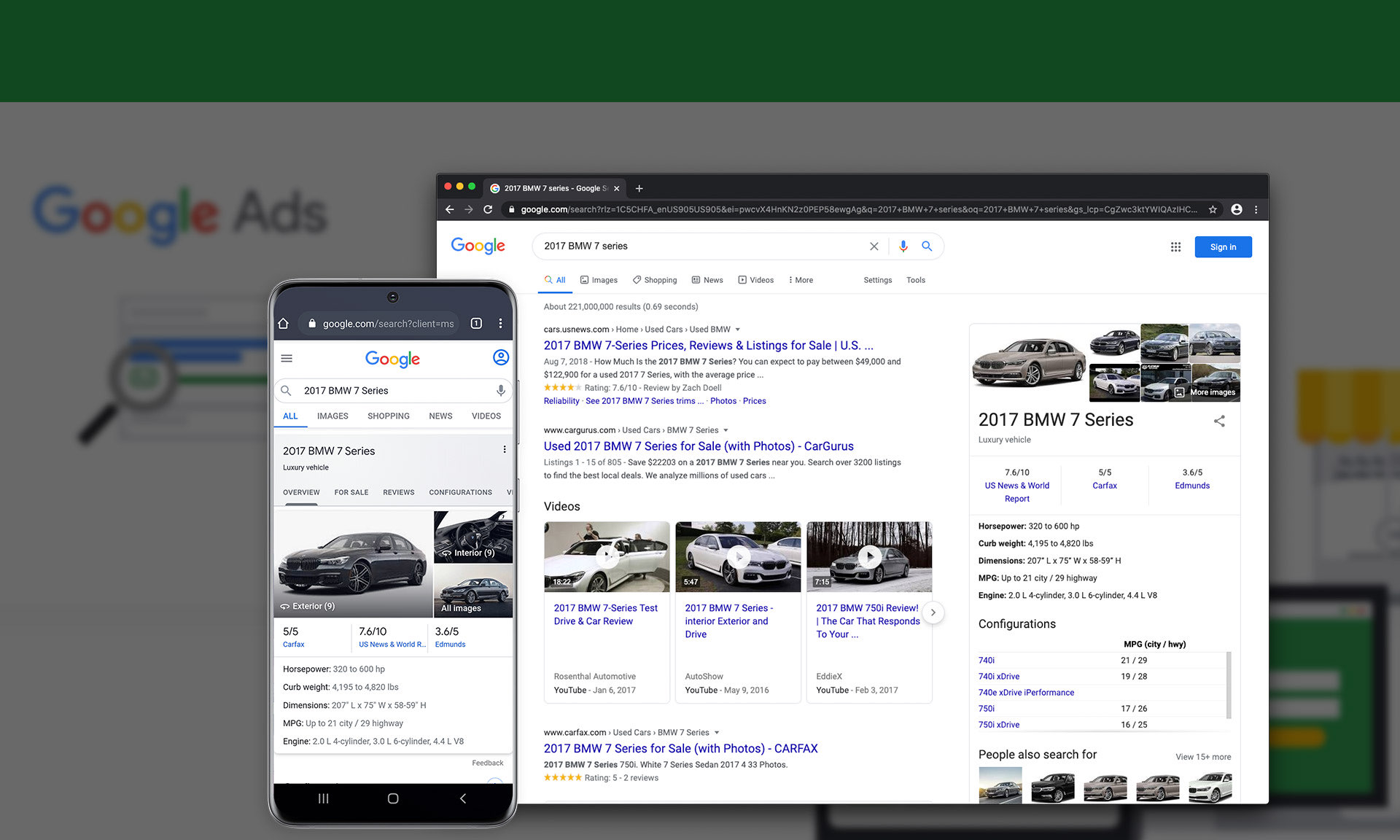Tap the phone IMAGES tab
Screen dimensions: 1400x840
pyautogui.click(x=332, y=416)
